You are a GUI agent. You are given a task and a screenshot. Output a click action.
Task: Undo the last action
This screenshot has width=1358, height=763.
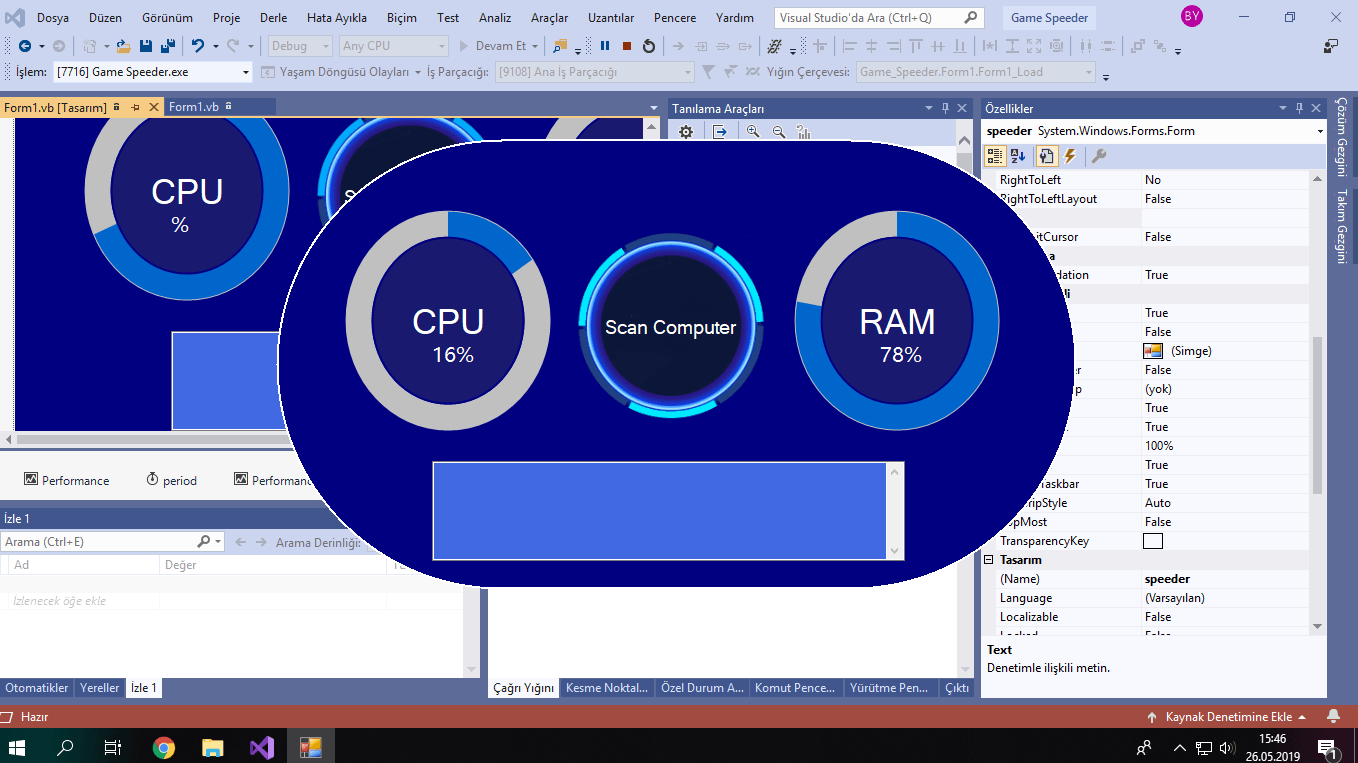click(x=198, y=46)
